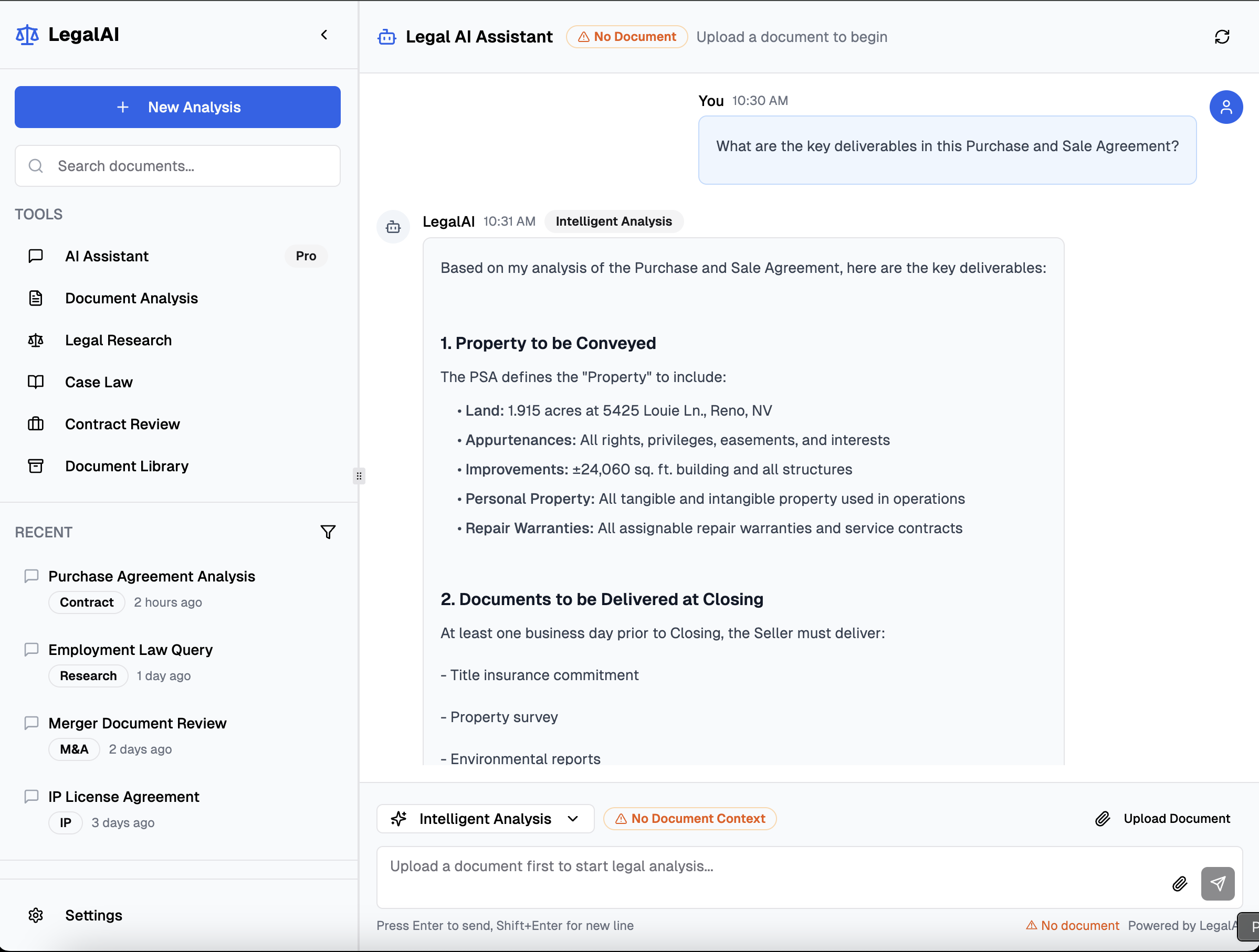Screen dimensions: 1259x952
Task: Open the Document Library
Action: point(127,466)
